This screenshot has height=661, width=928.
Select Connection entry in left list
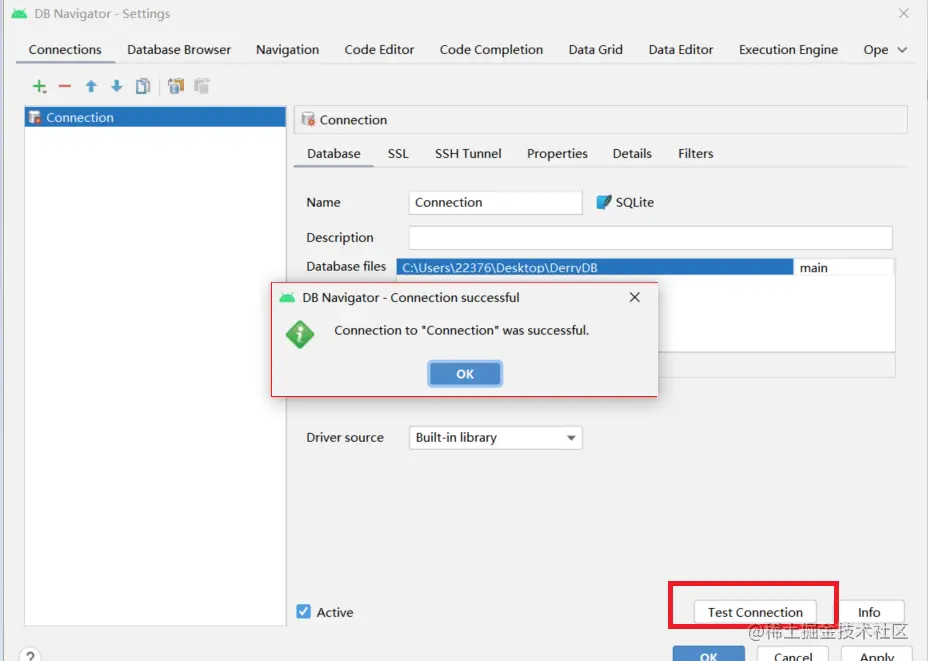pyautogui.click(x=155, y=117)
